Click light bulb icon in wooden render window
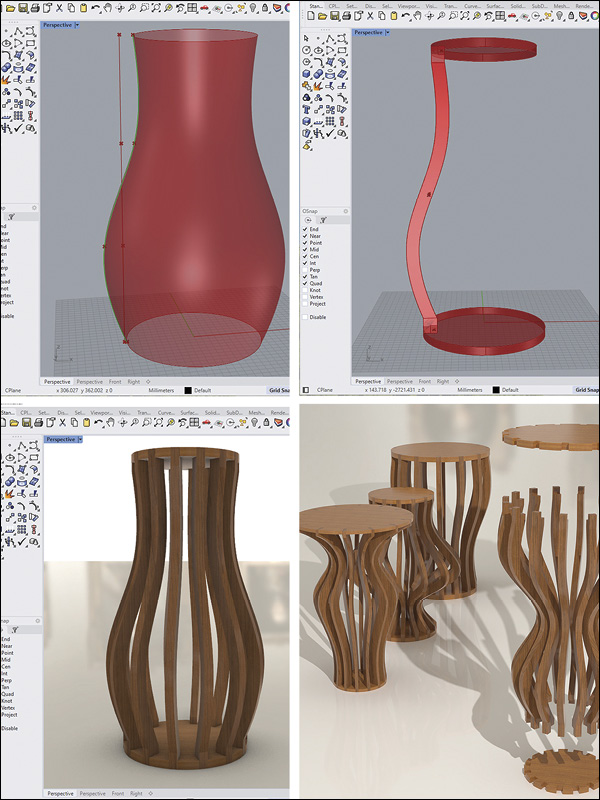Screen dimensions: 600x800 click(x=254, y=422)
